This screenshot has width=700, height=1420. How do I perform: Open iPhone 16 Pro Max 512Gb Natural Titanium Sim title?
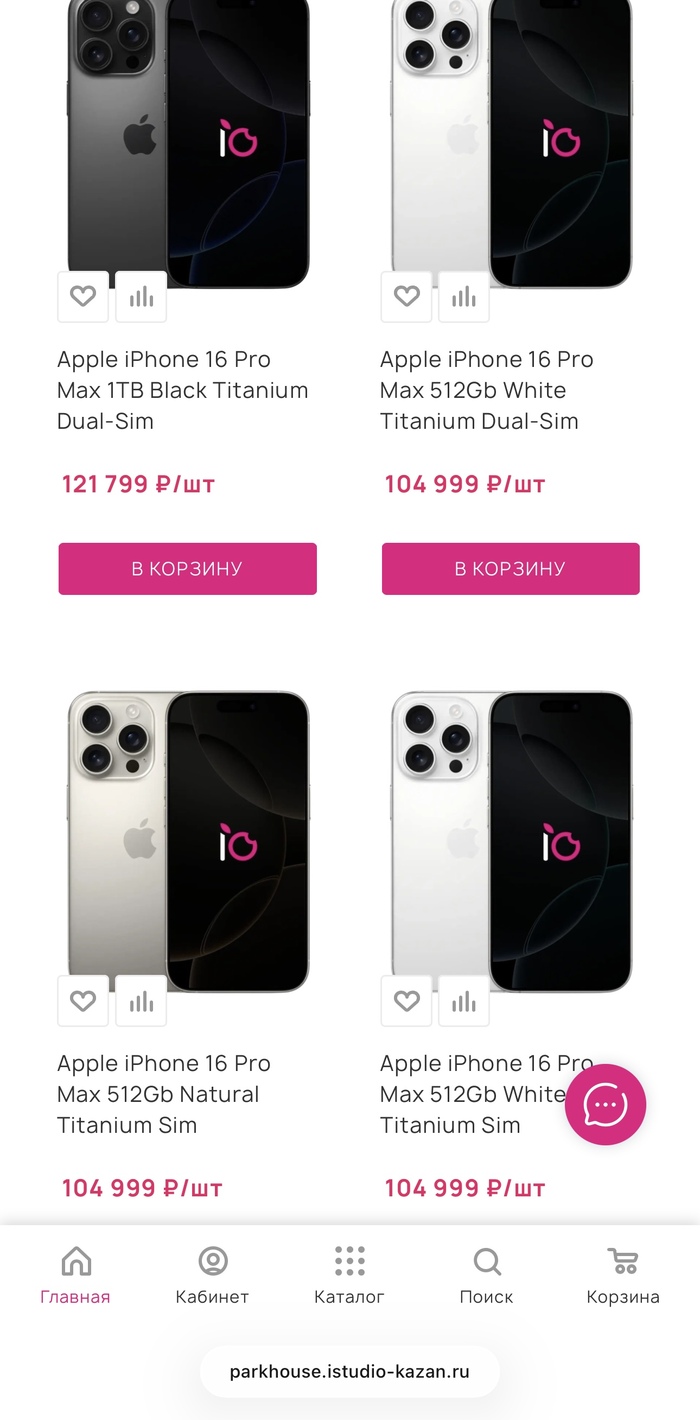click(x=158, y=1094)
